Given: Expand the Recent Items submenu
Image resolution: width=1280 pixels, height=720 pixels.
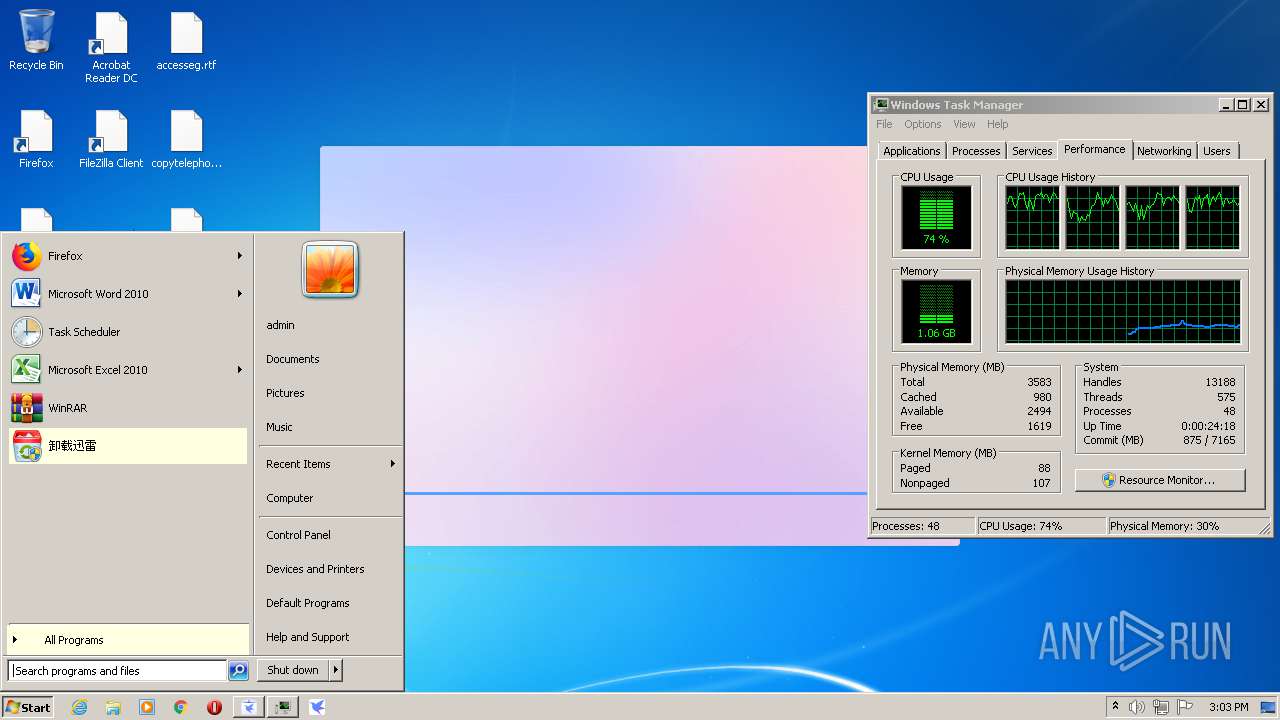Looking at the screenshot, I should (330, 464).
